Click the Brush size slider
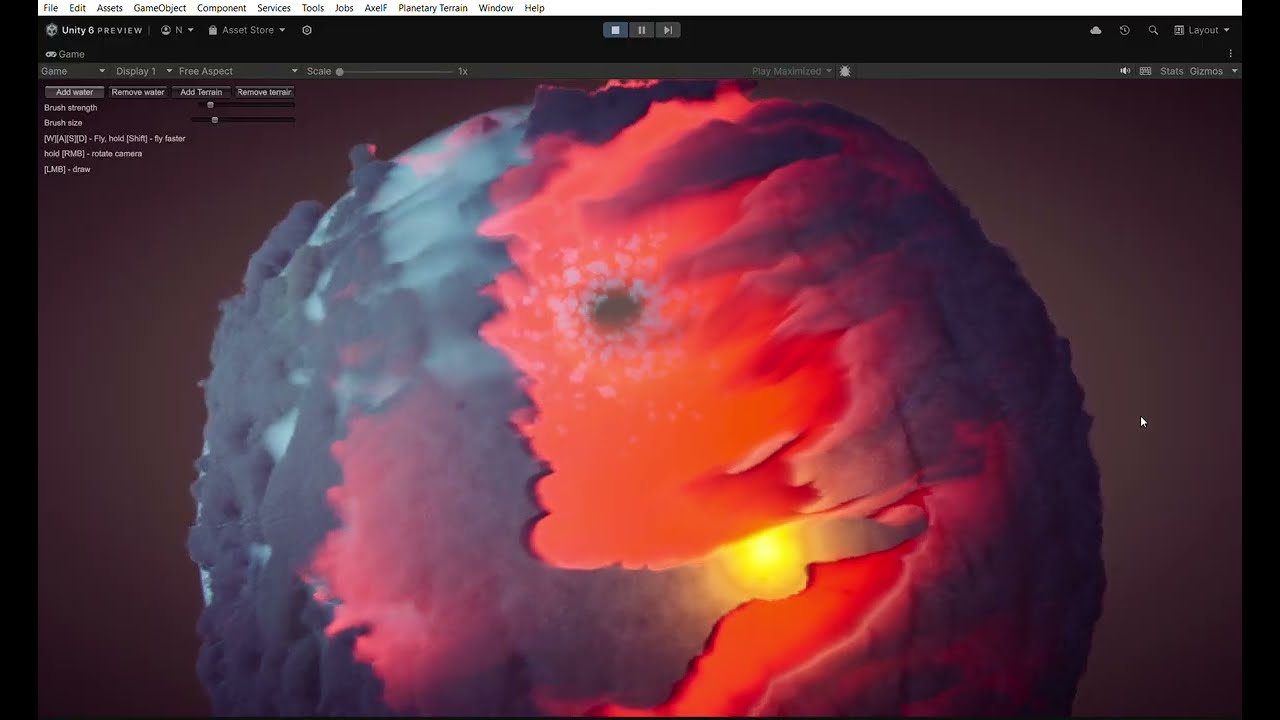 [x=243, y=120]
